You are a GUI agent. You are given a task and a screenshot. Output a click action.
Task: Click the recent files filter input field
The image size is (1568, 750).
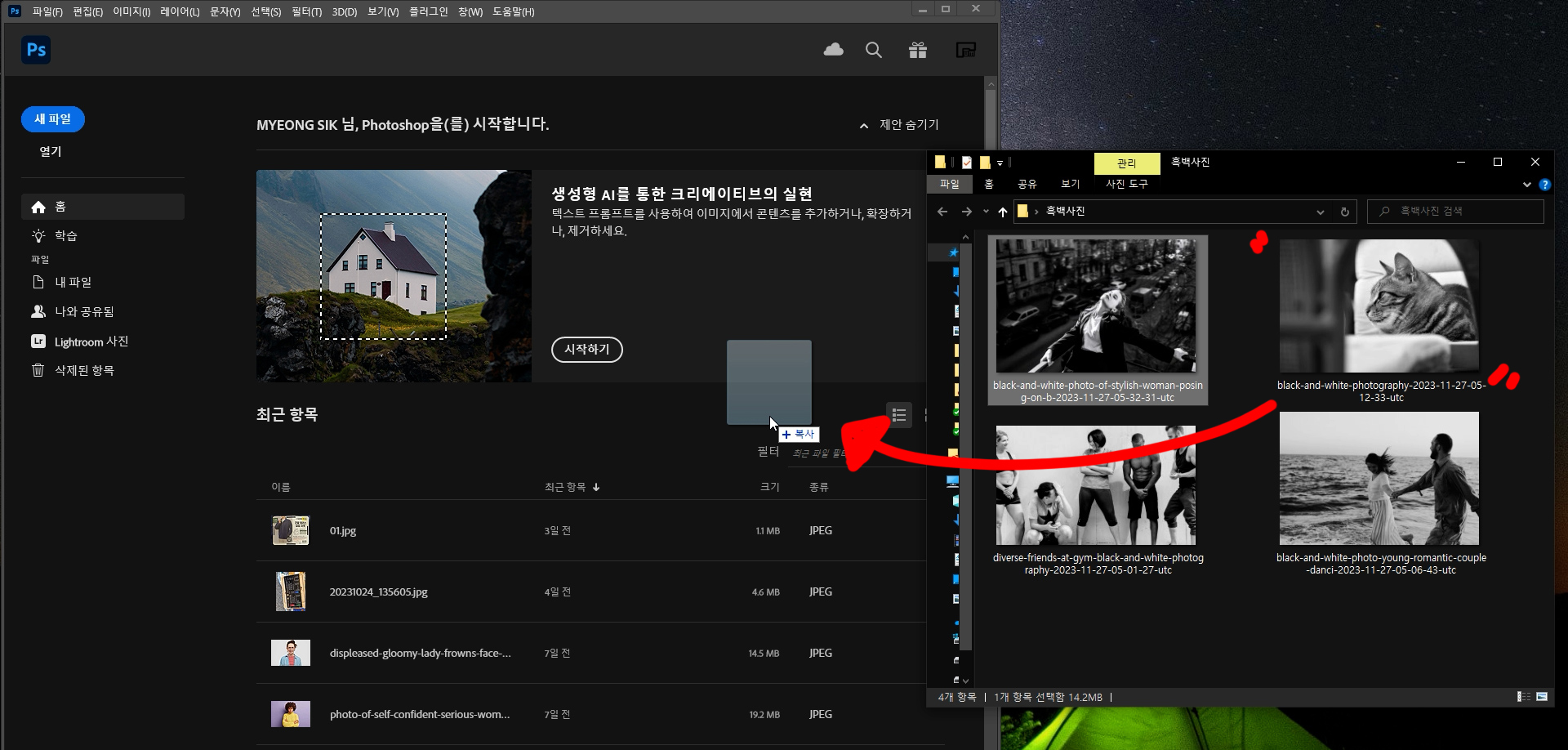[857, 453]
